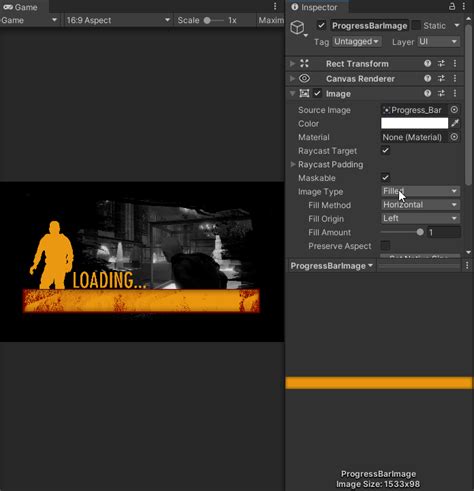
Task: Collapse the Image component
Action: tap(292, 93)
